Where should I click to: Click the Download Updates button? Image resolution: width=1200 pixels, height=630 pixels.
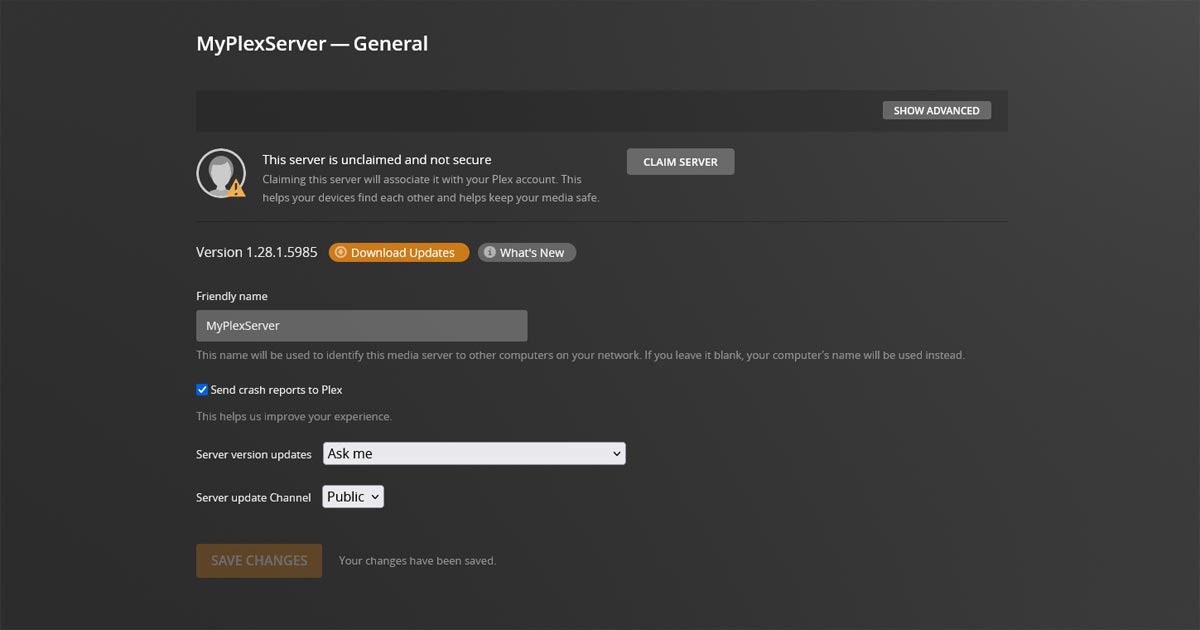[399, 253]
